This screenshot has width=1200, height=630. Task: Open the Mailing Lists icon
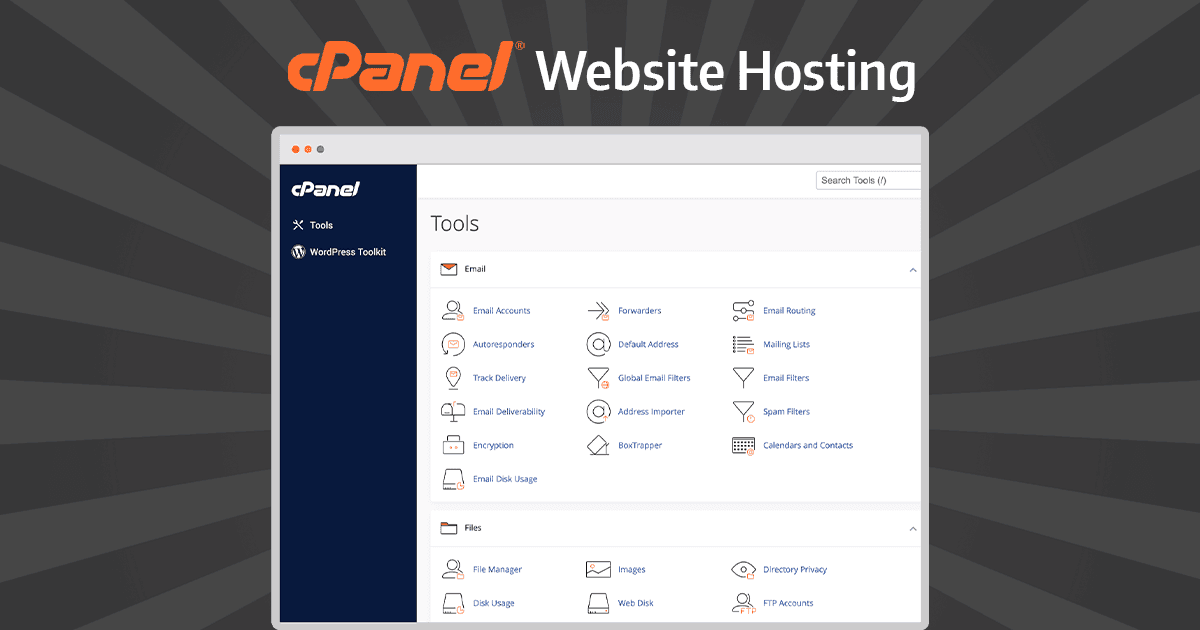coord(743,344)
